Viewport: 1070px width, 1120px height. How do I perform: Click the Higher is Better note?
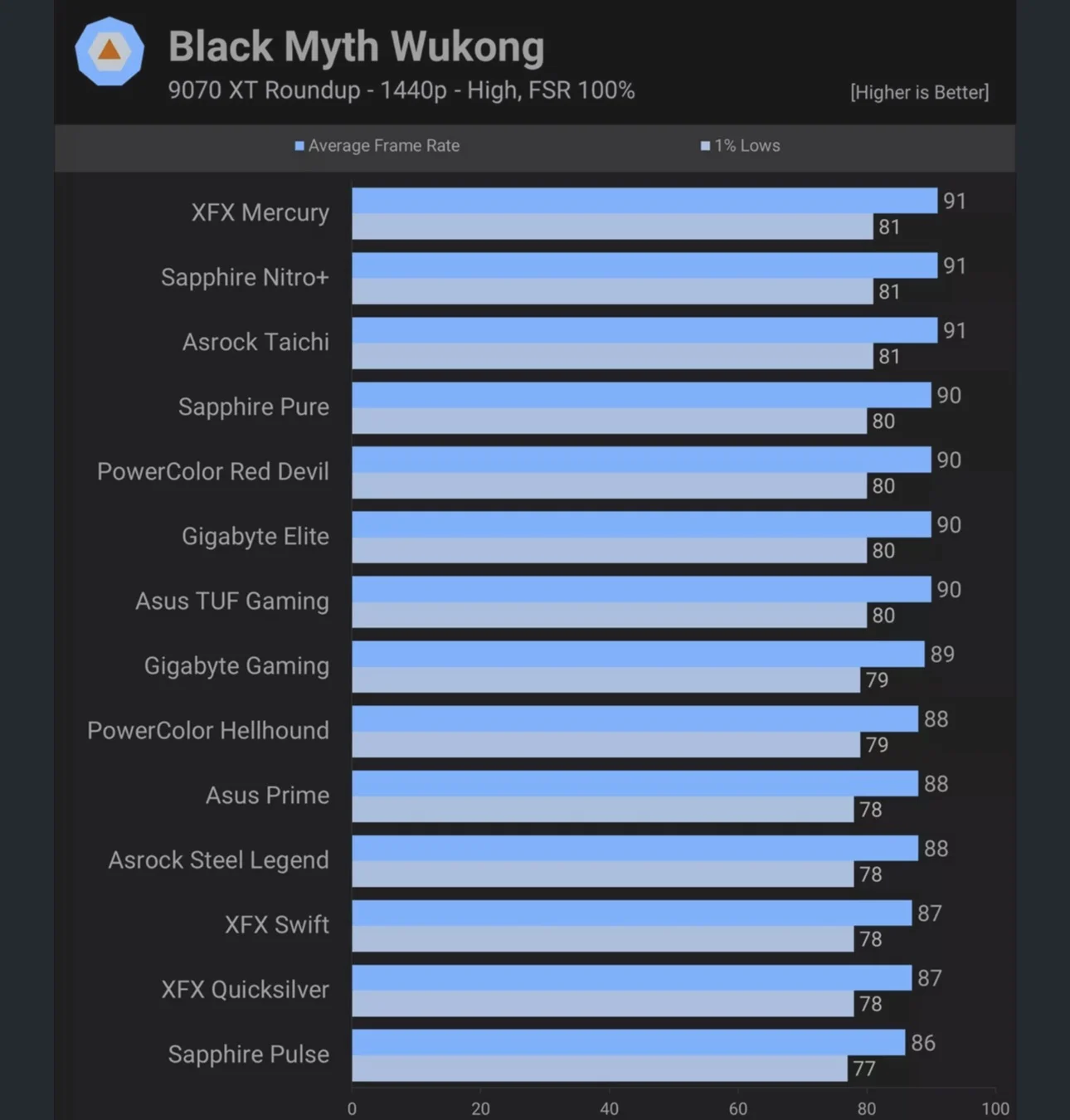tap(919, 92)
